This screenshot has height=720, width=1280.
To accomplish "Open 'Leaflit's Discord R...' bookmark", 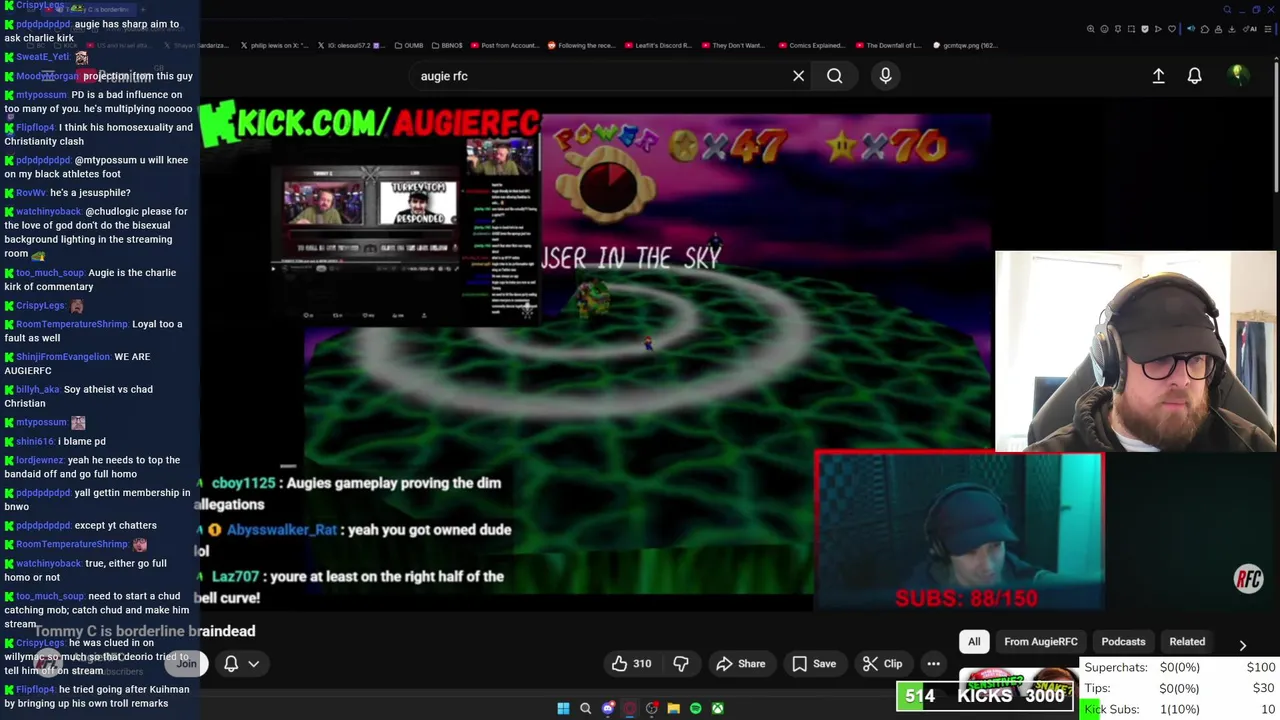I will [658, 45].
